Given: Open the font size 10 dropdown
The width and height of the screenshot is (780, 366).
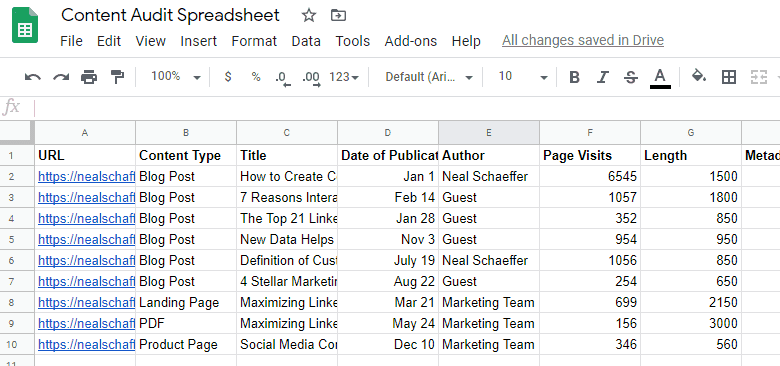Looking at the screenshot, I should 522,77.
